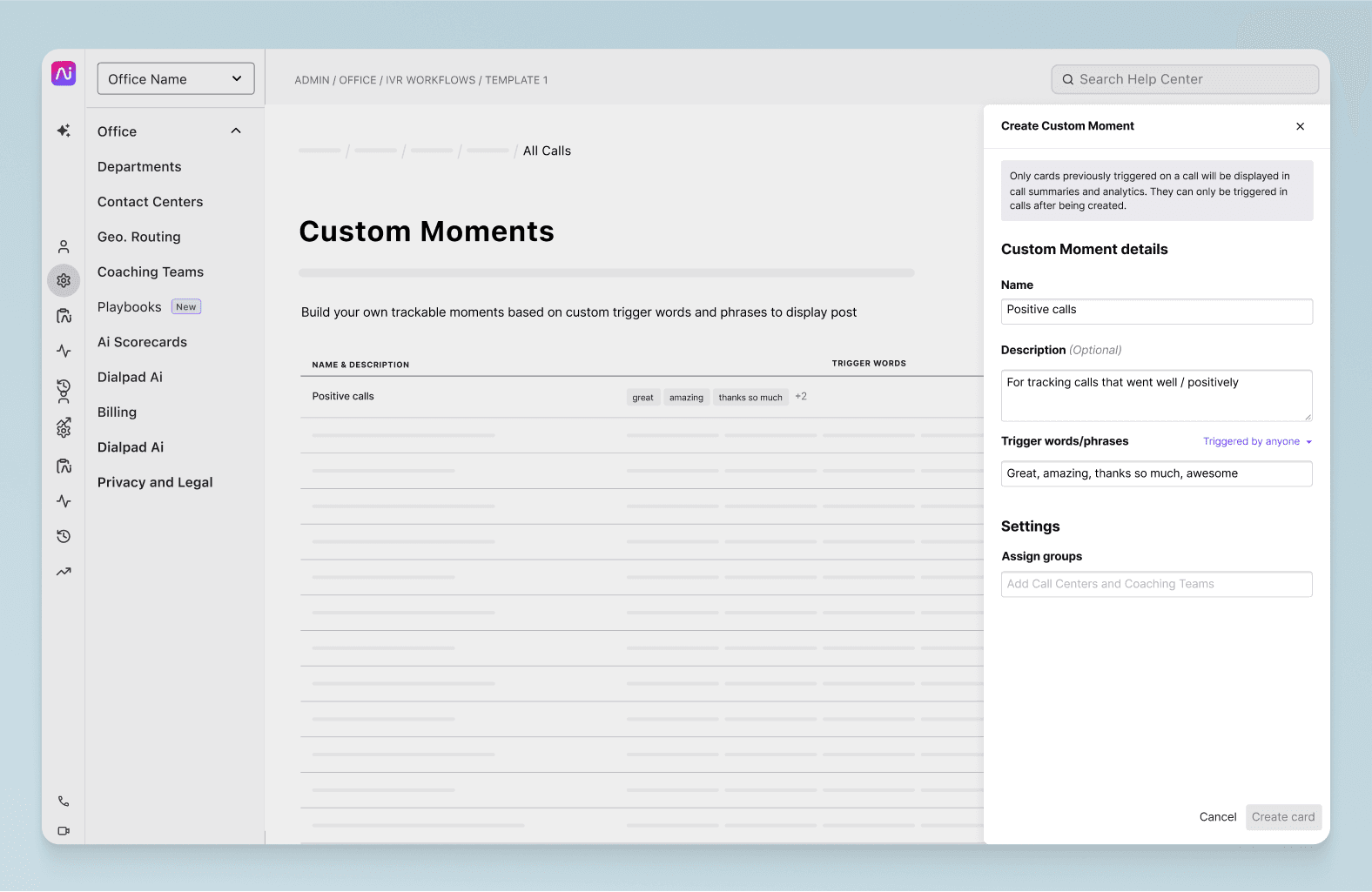Open the video meeting camera icon
Screen dimensions: 1372x892
coord(64,831)
